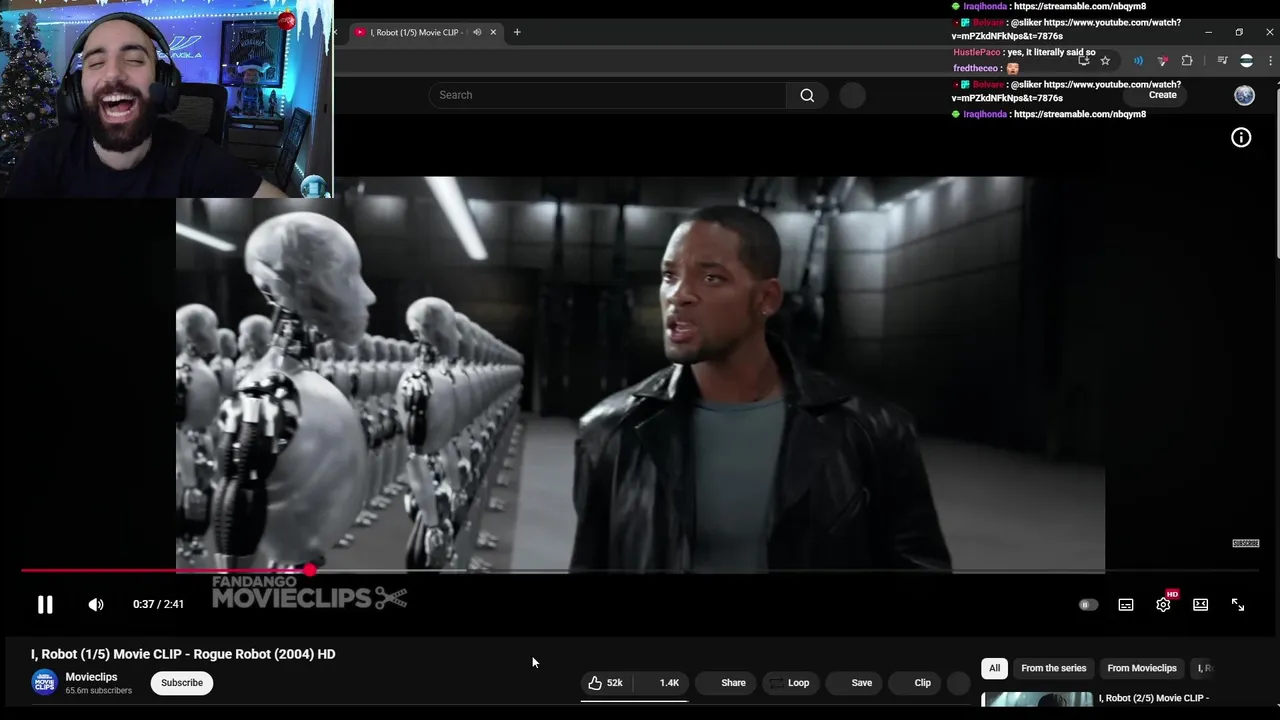
Task: Click the magnifying glass search button
Action: pyautogui.click(x=807, y=95)
